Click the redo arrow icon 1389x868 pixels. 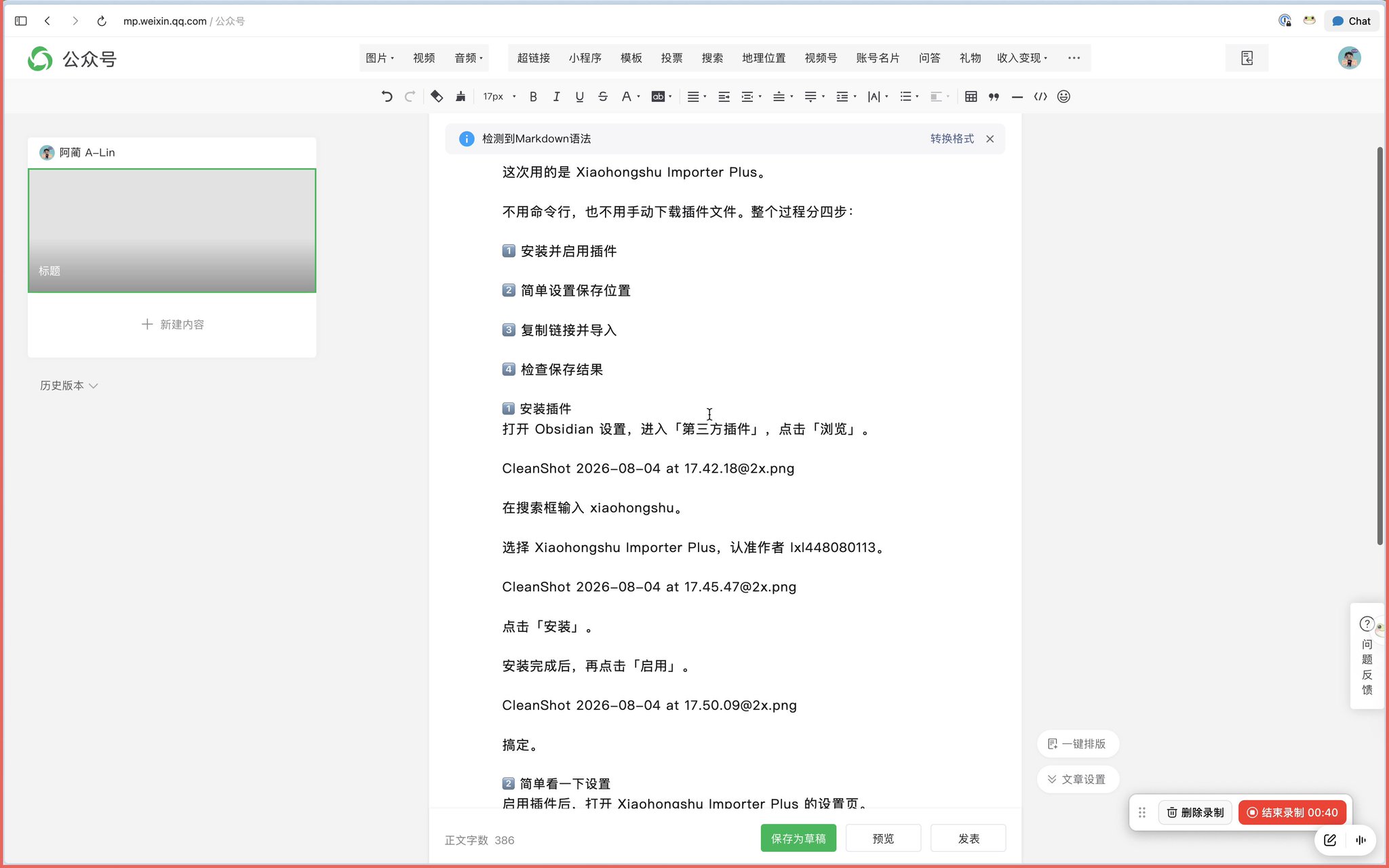410,96
